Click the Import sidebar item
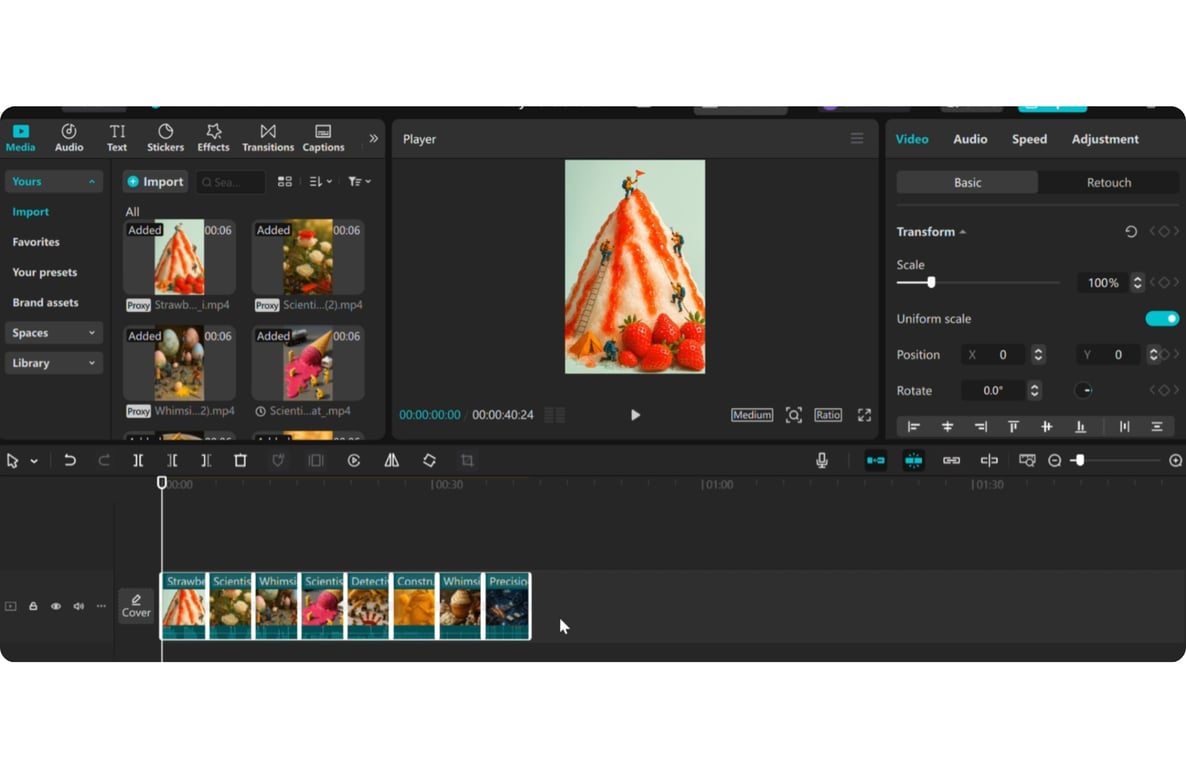The image size is (1186, 768). (30, 212)
